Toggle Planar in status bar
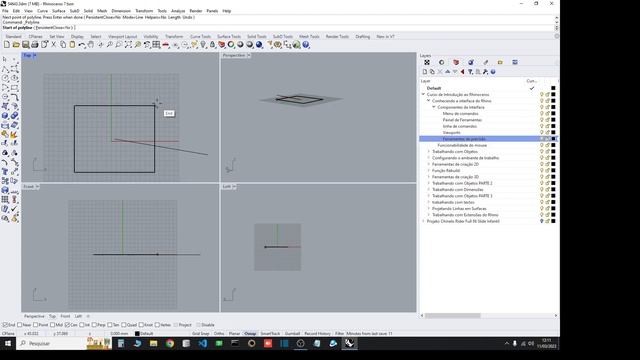Screen dimensions: 640x360 (x=234, y=333)
